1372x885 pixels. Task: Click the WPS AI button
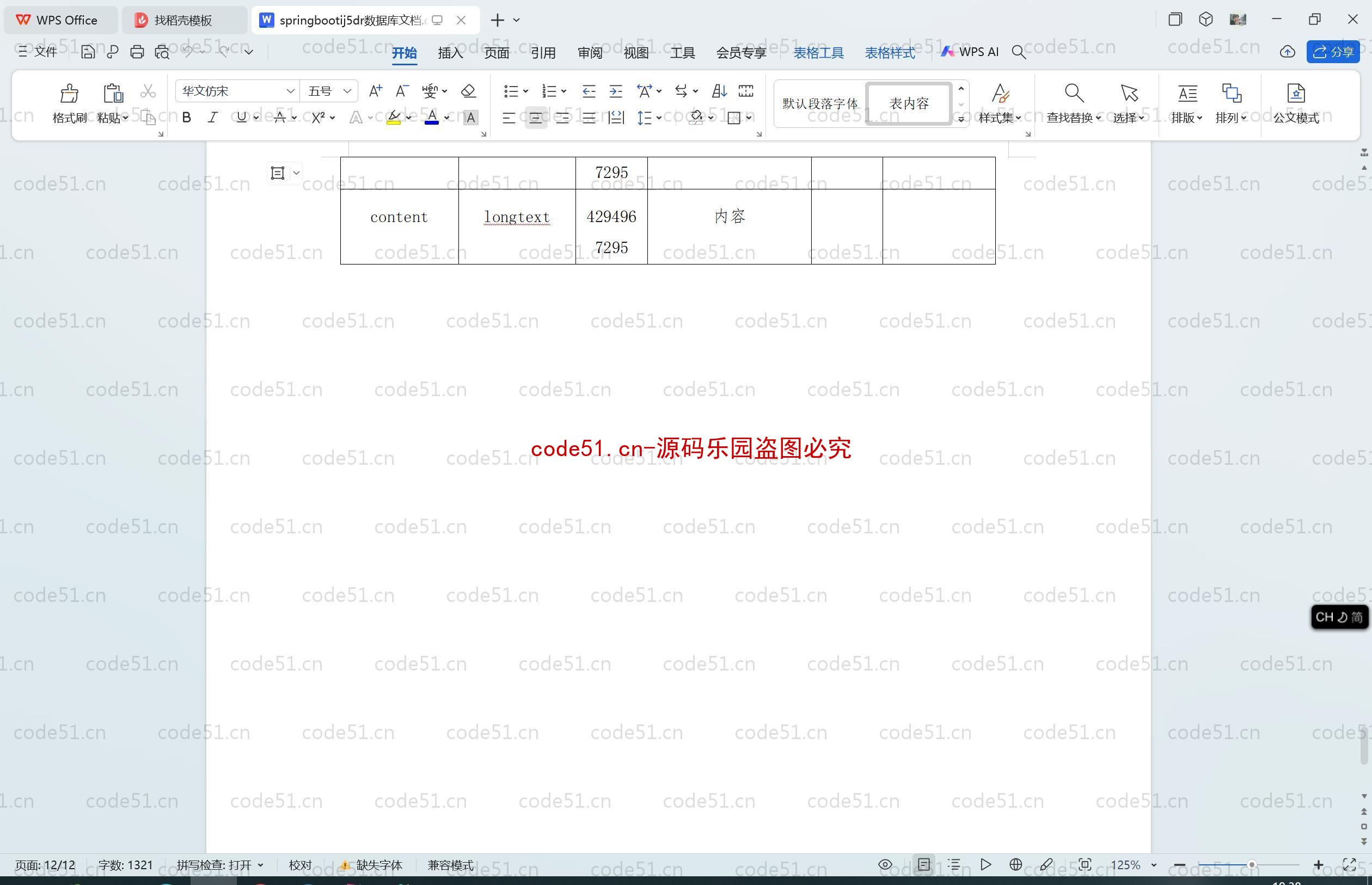(x=970, y=52)
